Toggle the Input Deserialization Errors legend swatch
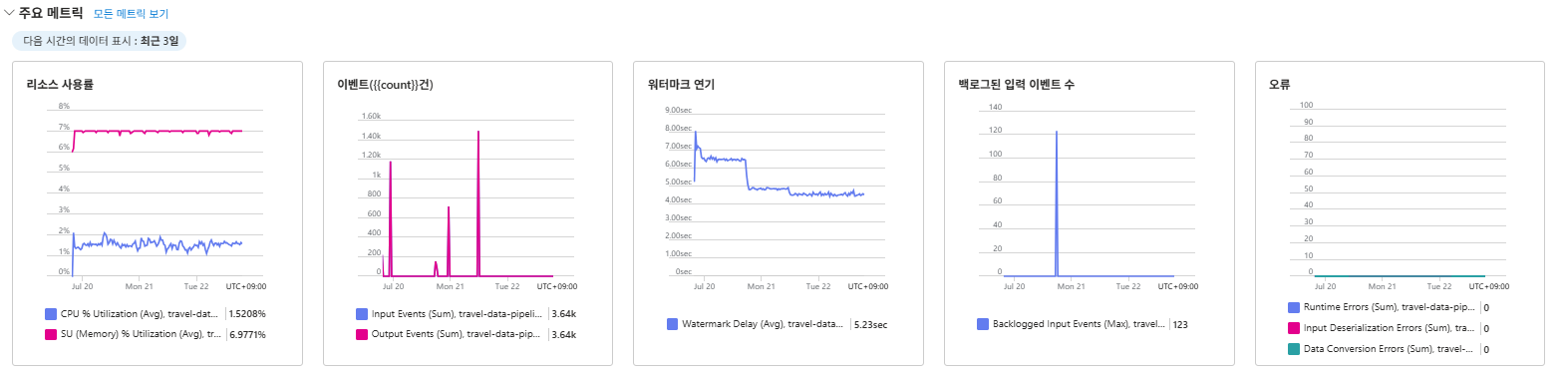The width and height of the screenshot is (1568, 374). pyautogui.click(x=1294, y=328)
